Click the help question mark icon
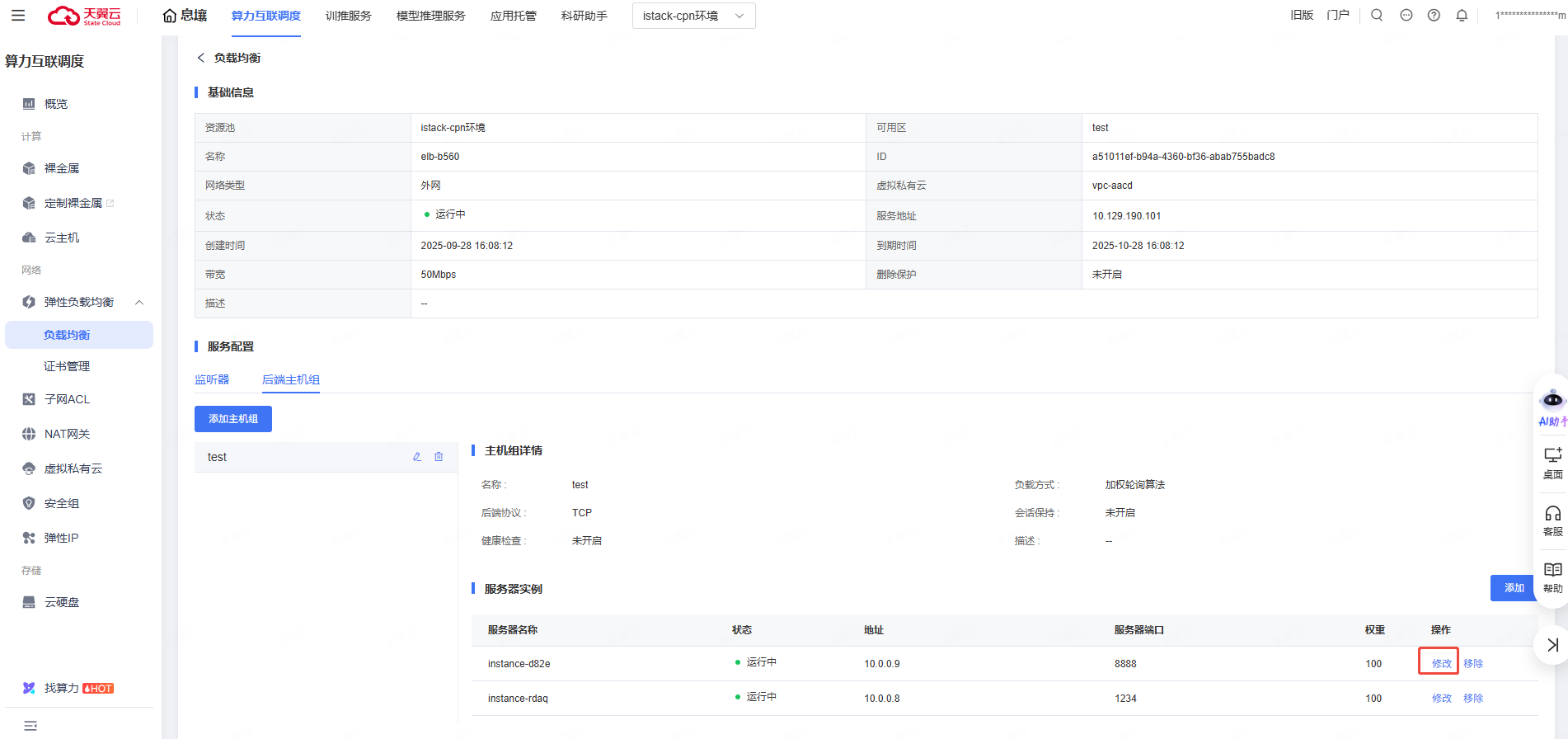This screenshot has height=739, width=1568. pyautogui.click(x=1434, y=16)
